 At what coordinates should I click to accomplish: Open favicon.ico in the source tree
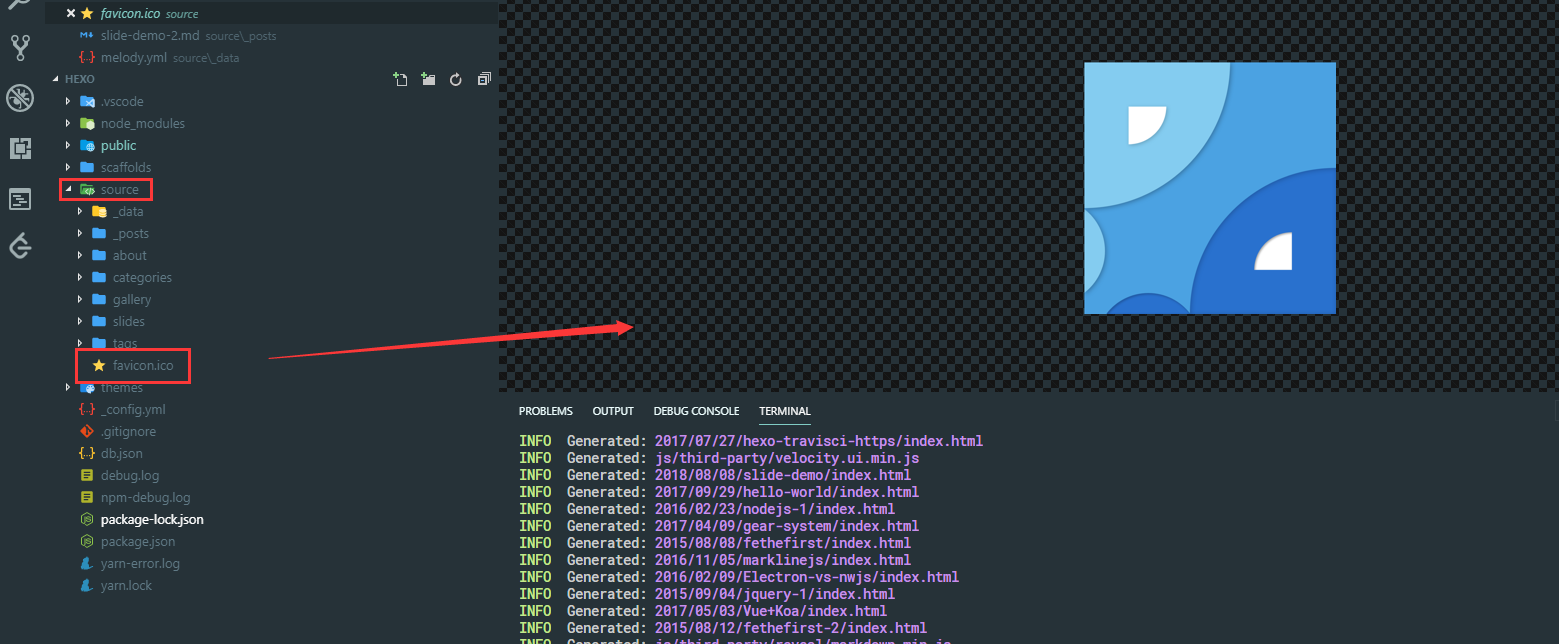pyautogui.click(x=143, y=365)
